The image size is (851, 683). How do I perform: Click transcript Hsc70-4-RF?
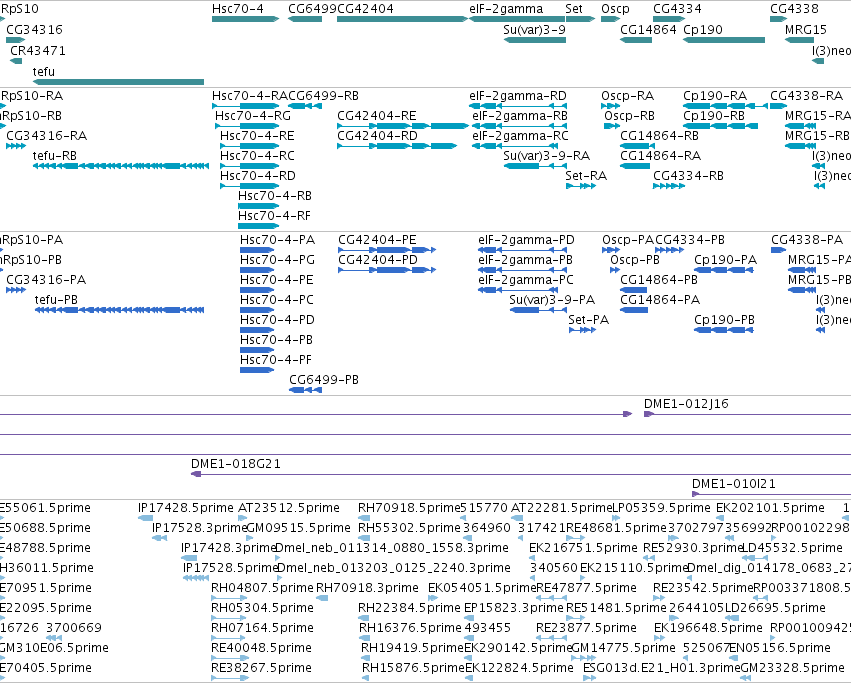click(x=258, y=226)
